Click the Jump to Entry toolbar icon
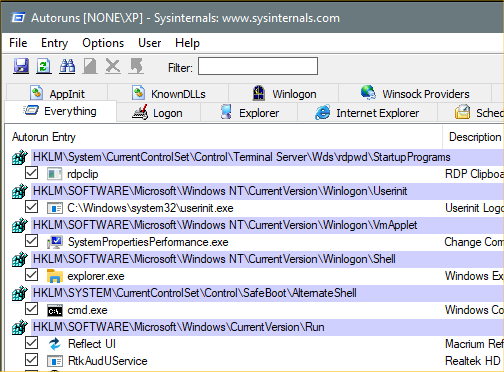This screenshot has width=504, height=372. [136, 66]
